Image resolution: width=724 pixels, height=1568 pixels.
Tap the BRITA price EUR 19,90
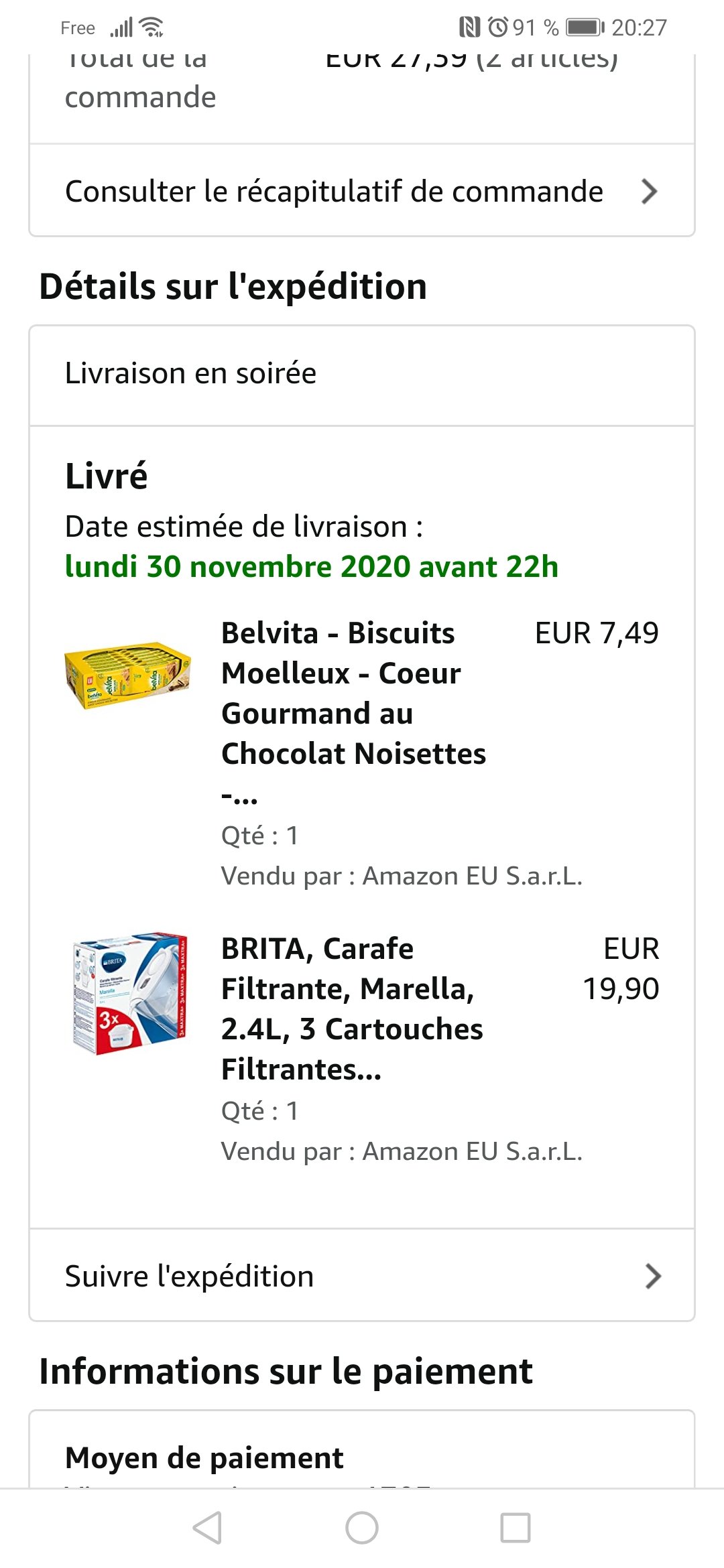[621, 969]
